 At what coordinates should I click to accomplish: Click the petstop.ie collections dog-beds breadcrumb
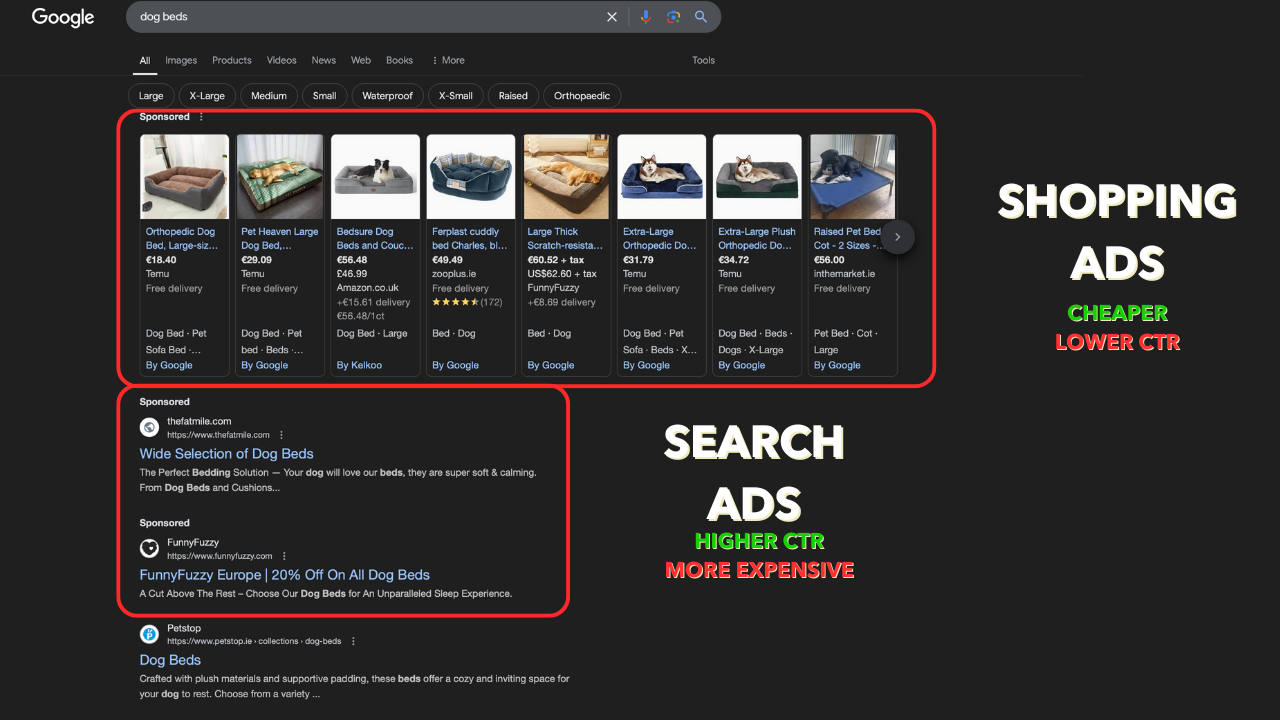254,641
